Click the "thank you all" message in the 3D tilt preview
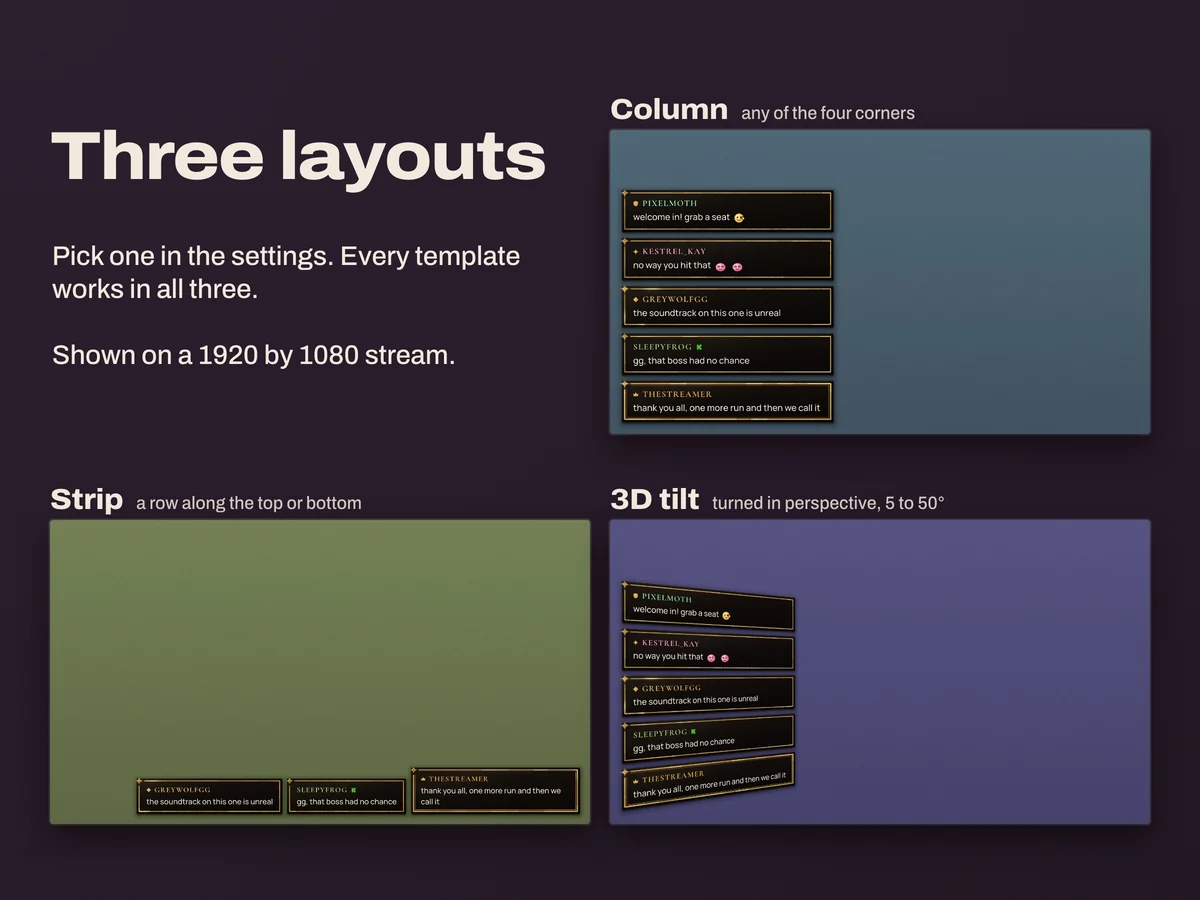Viewport: 1200px width, 900px height. click(709, 784)
